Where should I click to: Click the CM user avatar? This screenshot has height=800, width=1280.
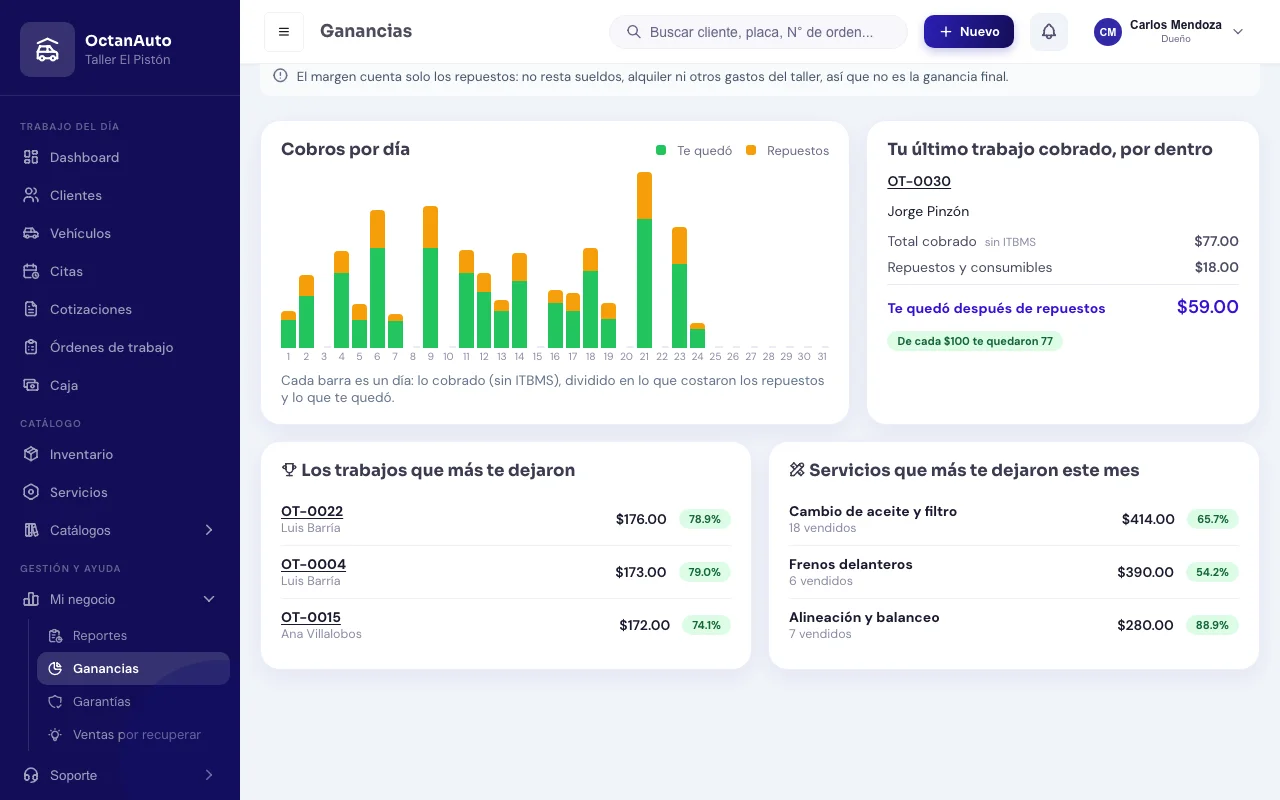click(x=1108, y=32)
